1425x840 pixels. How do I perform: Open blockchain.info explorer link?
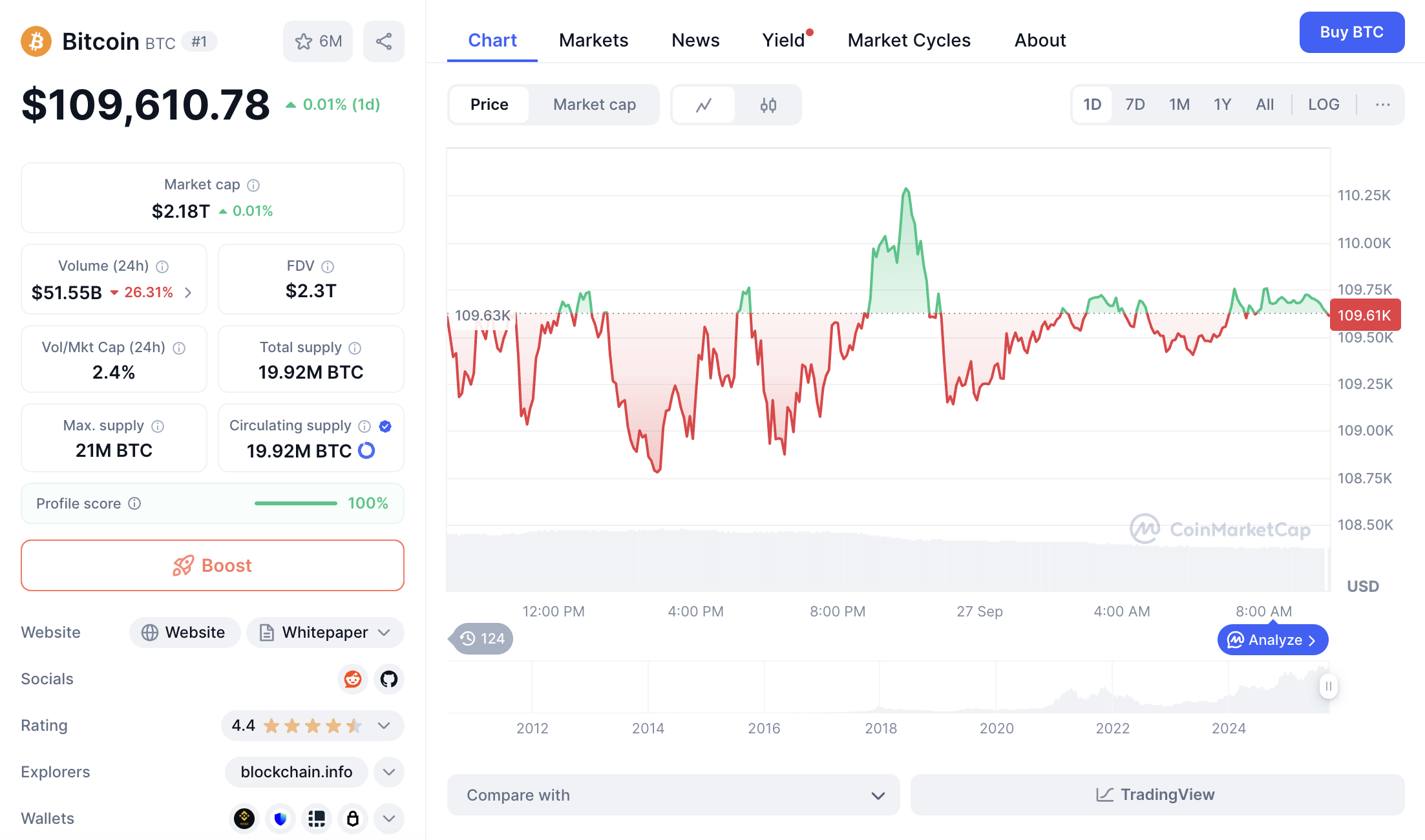click(297, 772)
